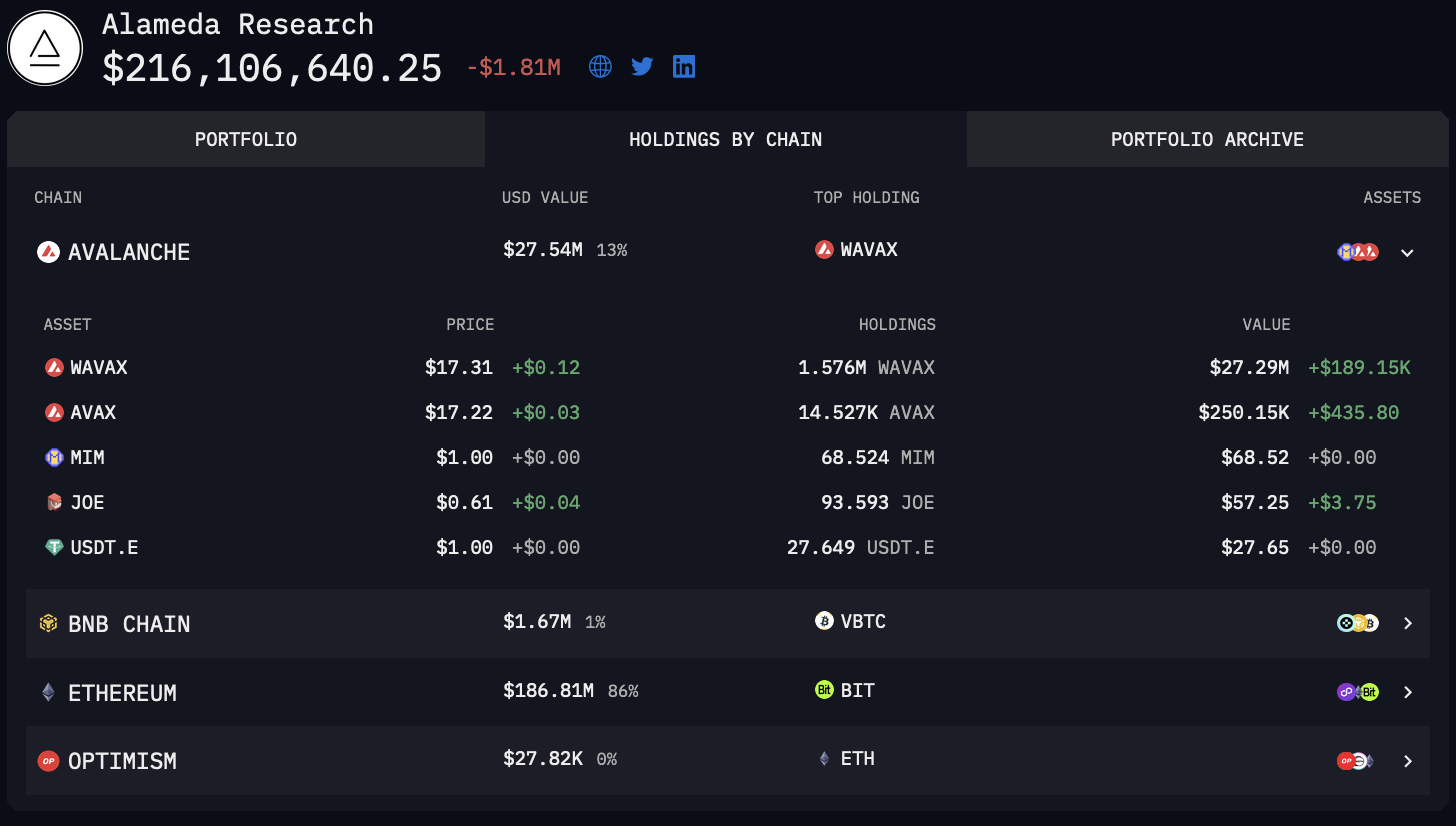Click the AVAX asset name
This screenshot has width=1456, height=826.
pyautogui.click(x=93, y=412)
